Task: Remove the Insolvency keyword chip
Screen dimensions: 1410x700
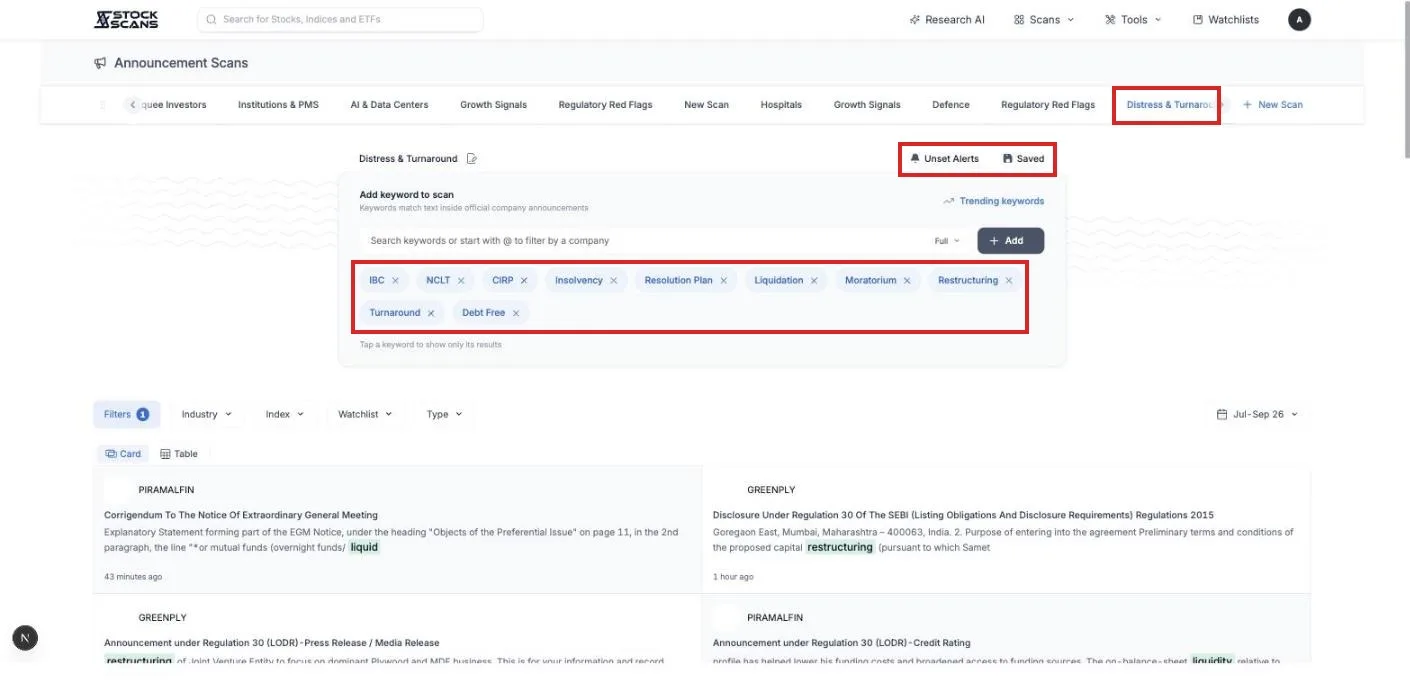Action: pos(613,280)
